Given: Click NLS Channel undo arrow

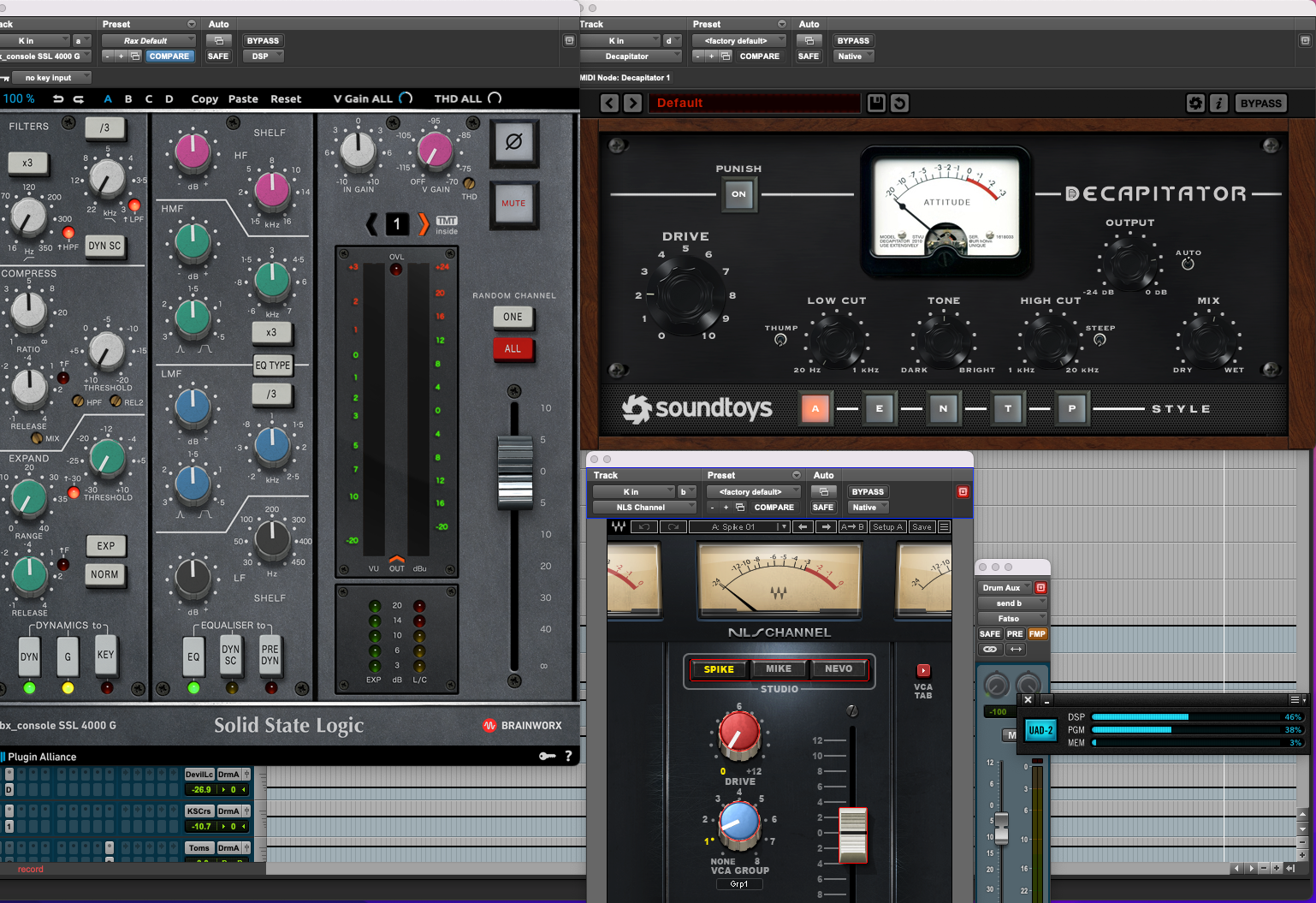Looking at the screenshot, I should tap(644, 527).
